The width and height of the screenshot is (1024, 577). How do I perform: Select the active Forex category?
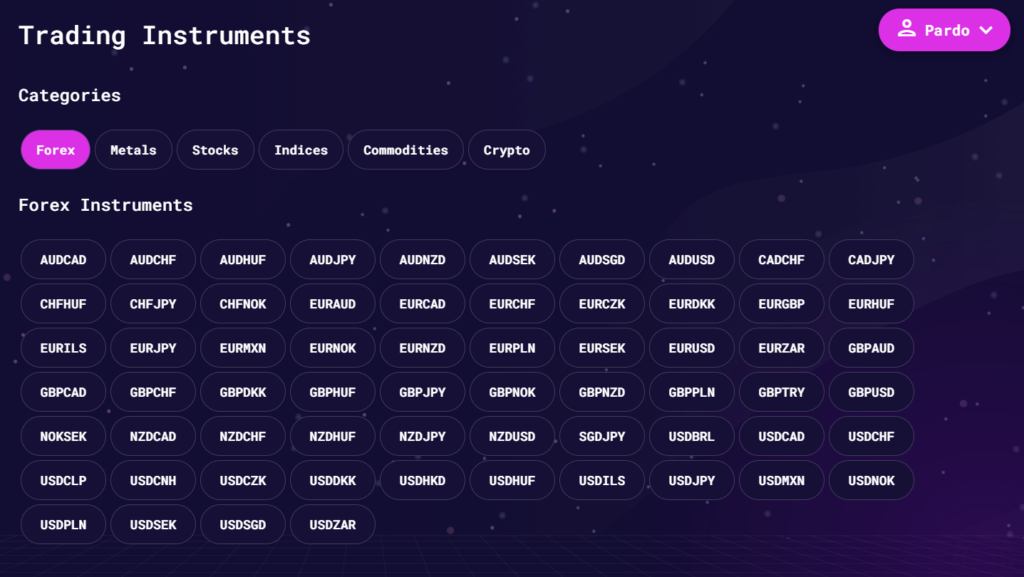coord(55,149)
